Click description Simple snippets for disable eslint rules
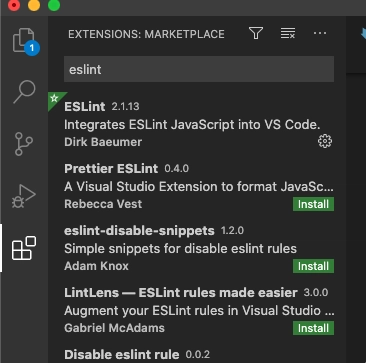The image size is (366, 363). tap(180, 249)
